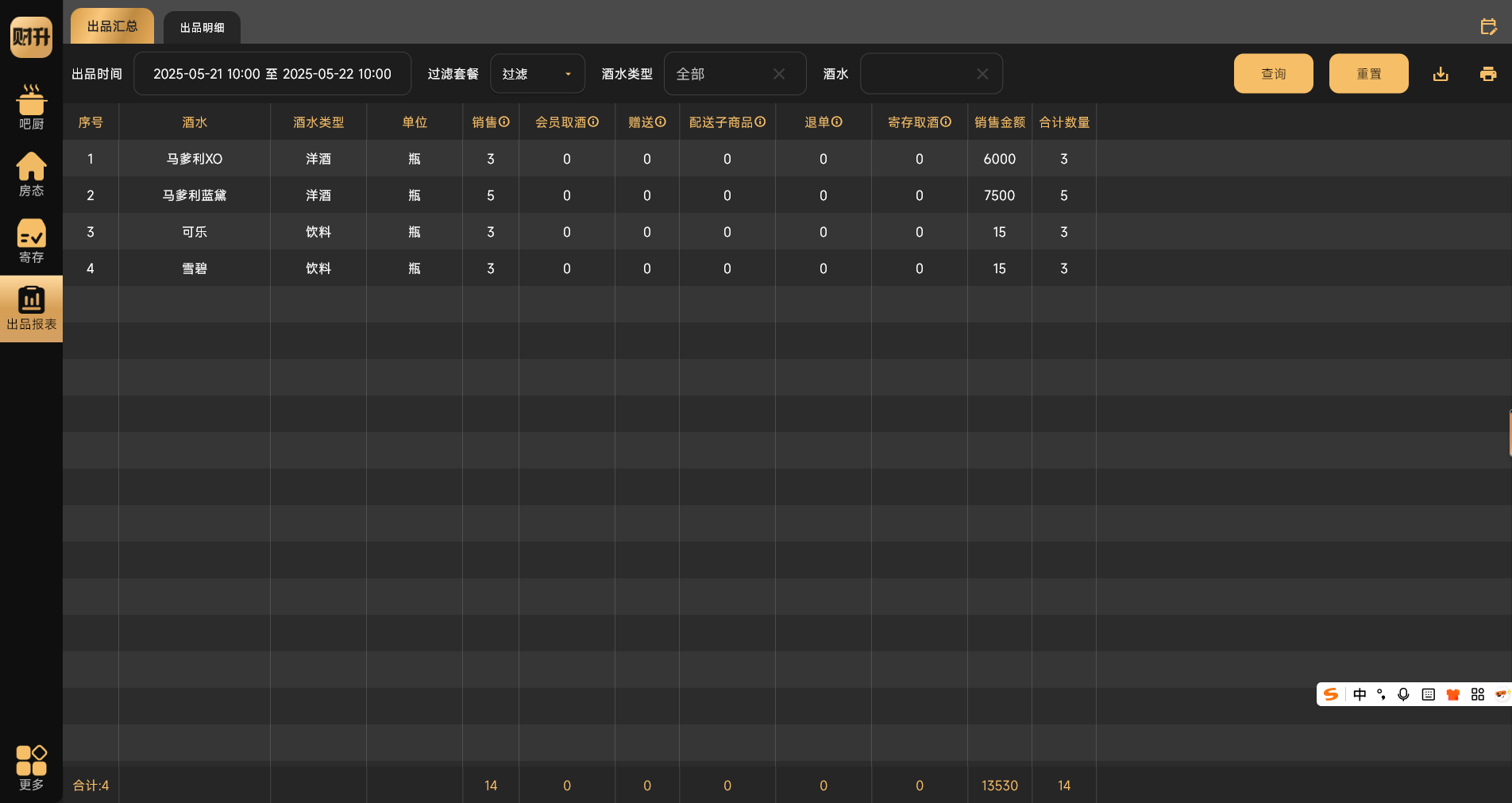Switch to 出品明细 tab

[x=202, y=28]
